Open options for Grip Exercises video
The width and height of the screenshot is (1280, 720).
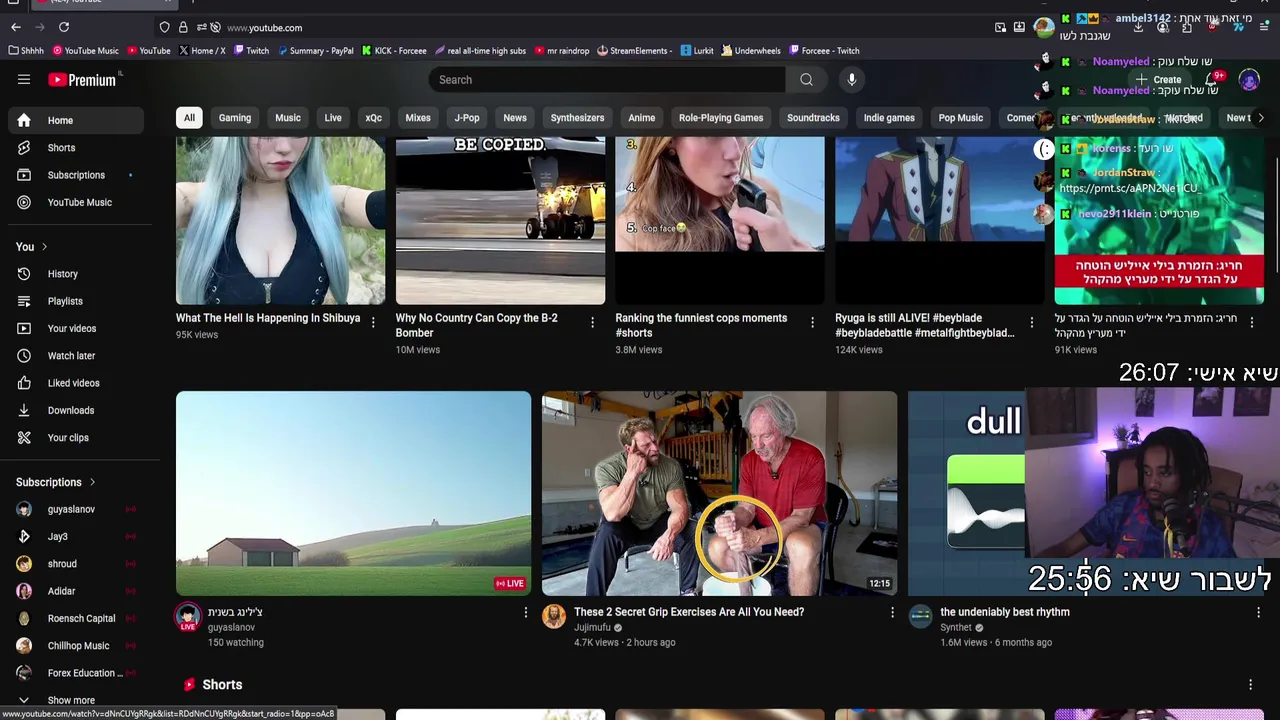click(x=893, y=612)
